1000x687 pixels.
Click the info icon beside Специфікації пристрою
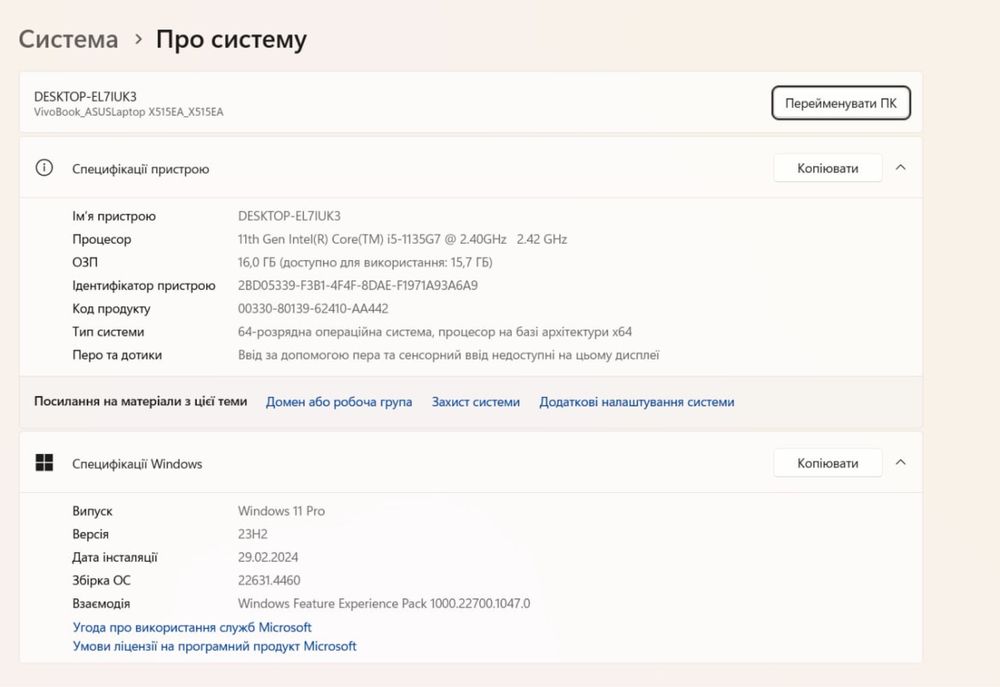pos(44,168)
